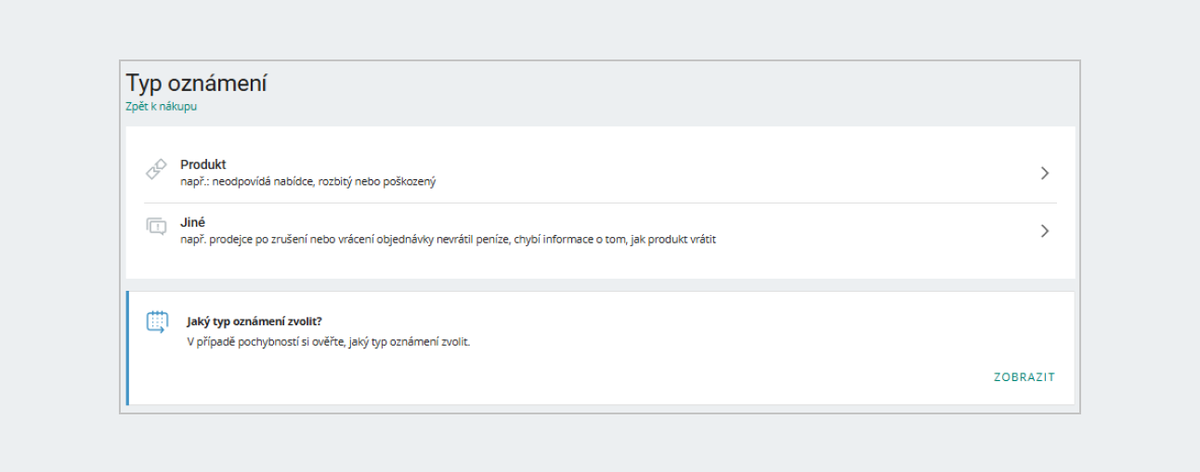Click the "Jaký typ oznámení zvolit?" heading

261,322
